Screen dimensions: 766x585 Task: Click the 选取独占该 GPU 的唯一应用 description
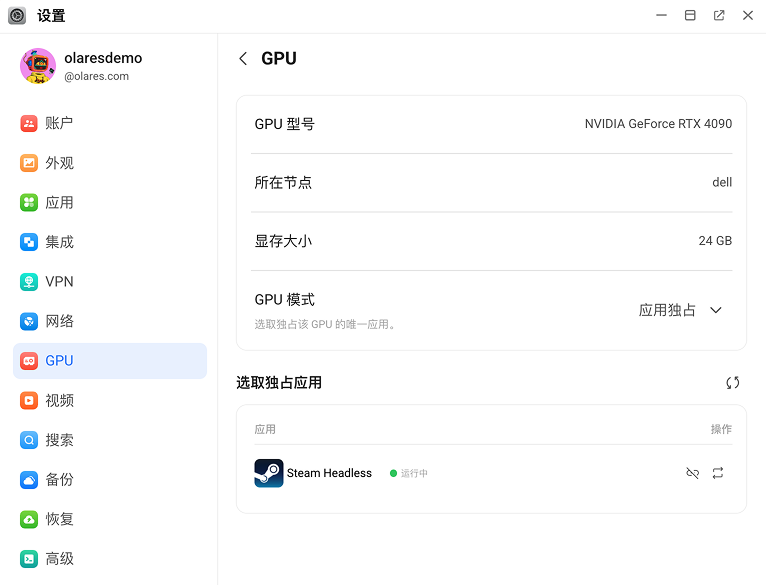pos(325,325)
